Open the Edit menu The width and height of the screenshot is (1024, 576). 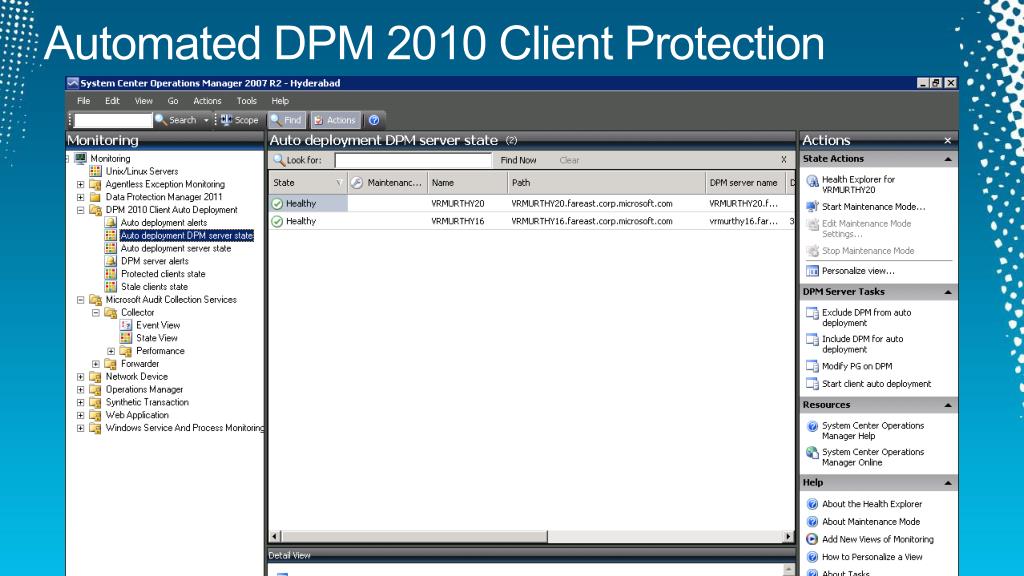click(112, 101)
